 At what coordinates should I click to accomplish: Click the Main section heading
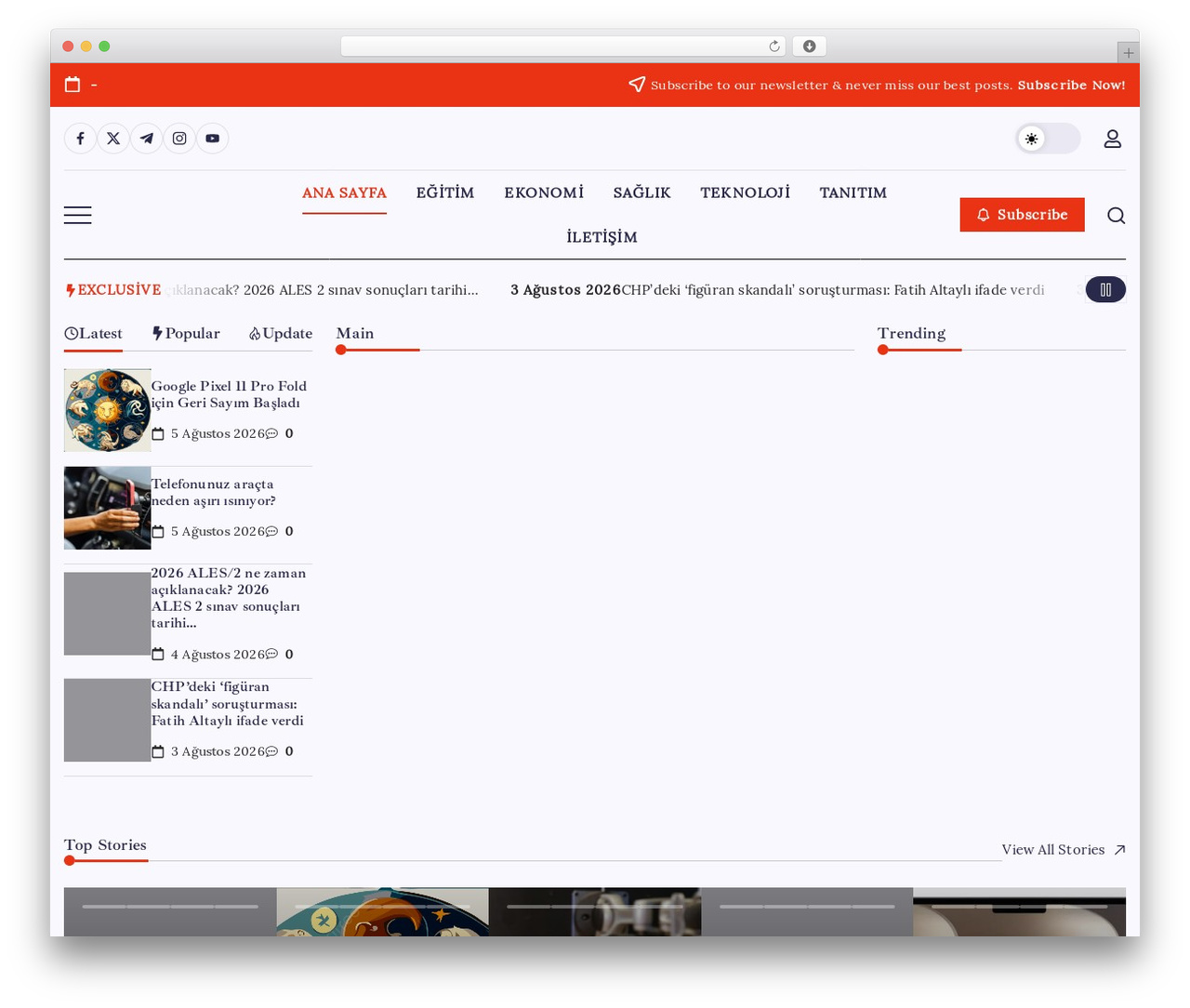pyautogui.click(x=355, y=333)
